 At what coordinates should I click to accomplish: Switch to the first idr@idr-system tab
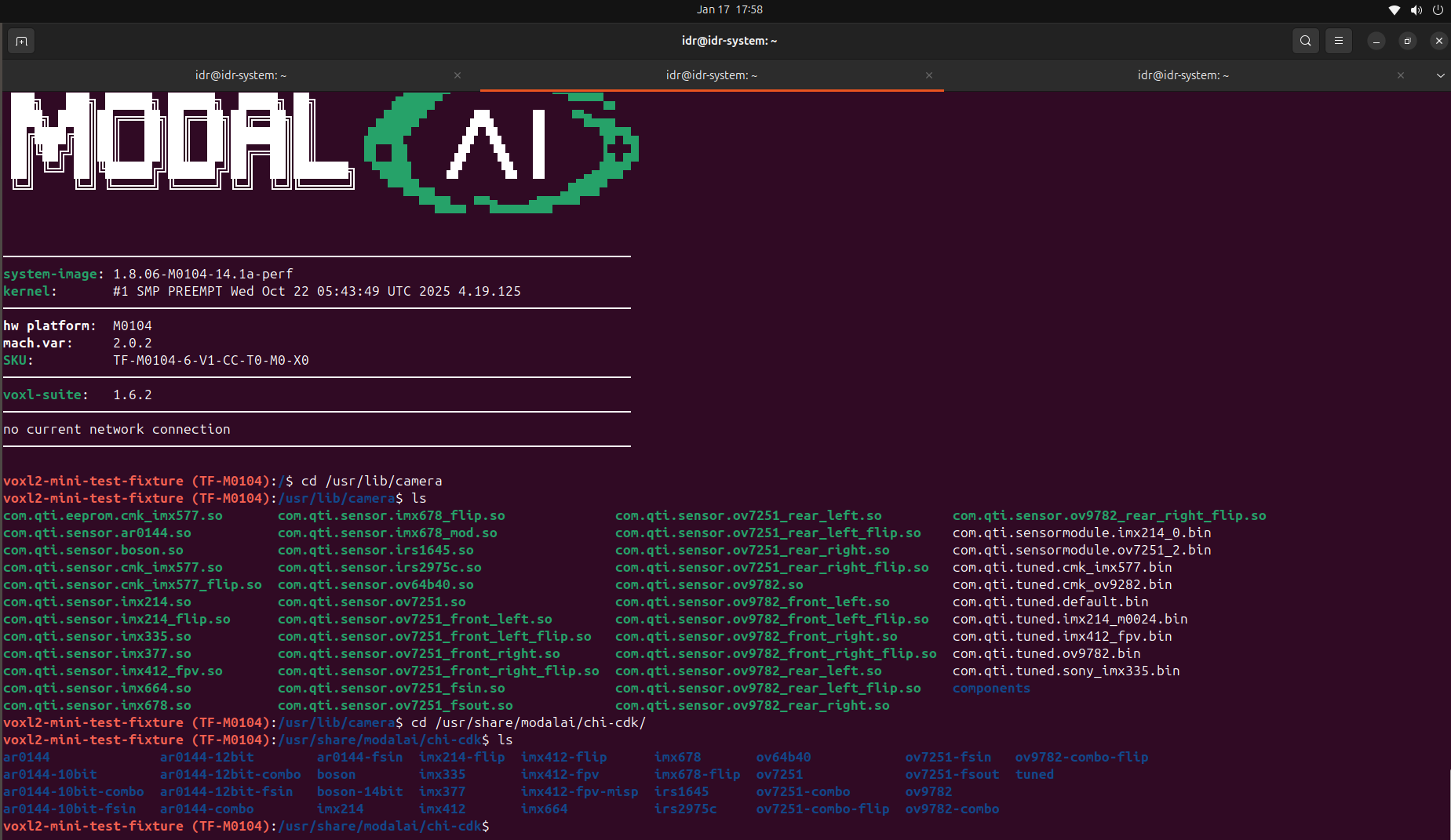click(x=240, y=75)
